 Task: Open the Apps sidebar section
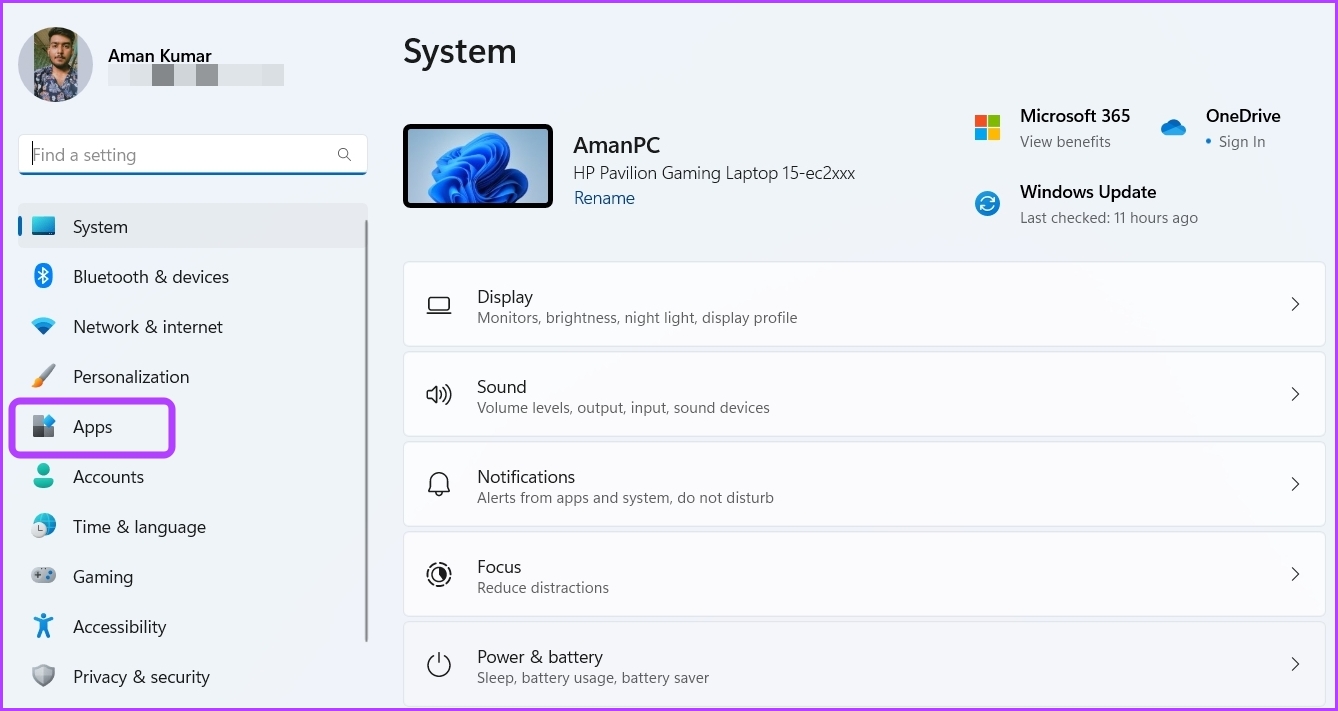click(x=92, y=427)
